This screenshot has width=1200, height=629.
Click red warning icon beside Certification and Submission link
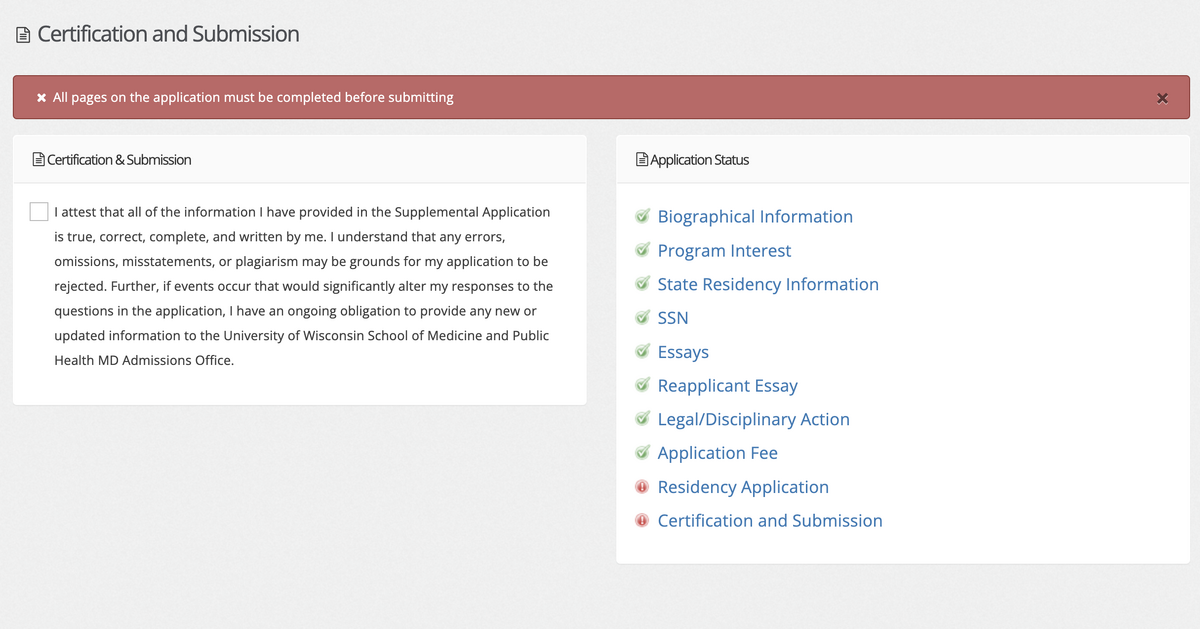pyautogui.click(x=642, y=522)
